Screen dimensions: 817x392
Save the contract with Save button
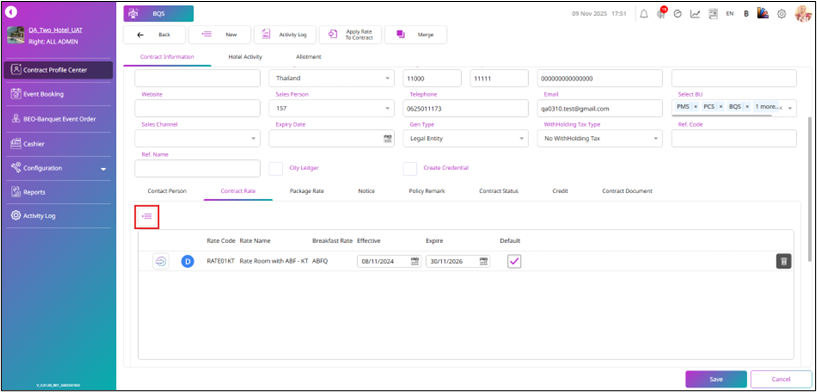click(x=716, y=379)
